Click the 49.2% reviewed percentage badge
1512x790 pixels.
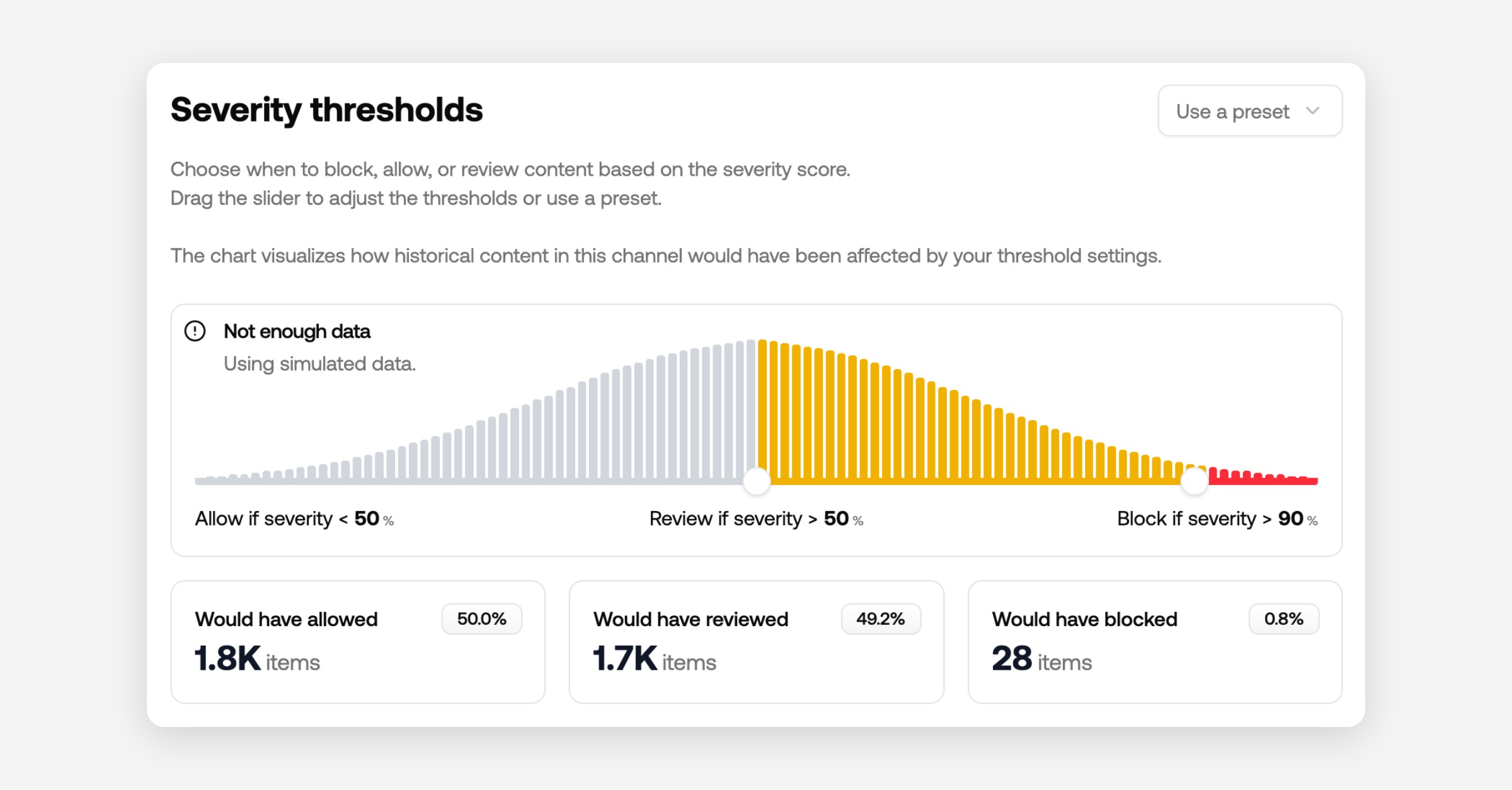point(880,619)
